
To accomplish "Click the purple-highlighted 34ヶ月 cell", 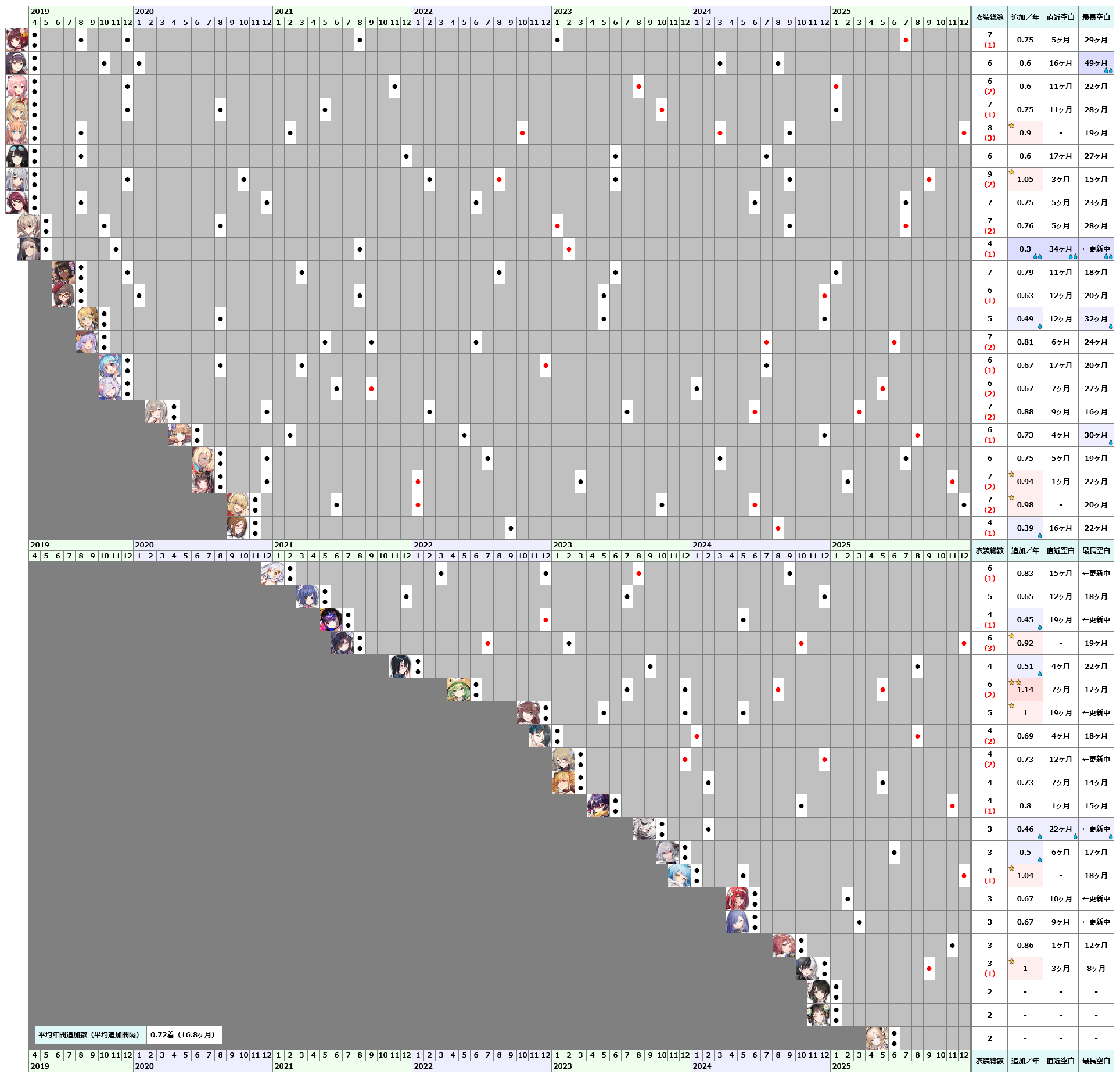I will (1060, 249).
